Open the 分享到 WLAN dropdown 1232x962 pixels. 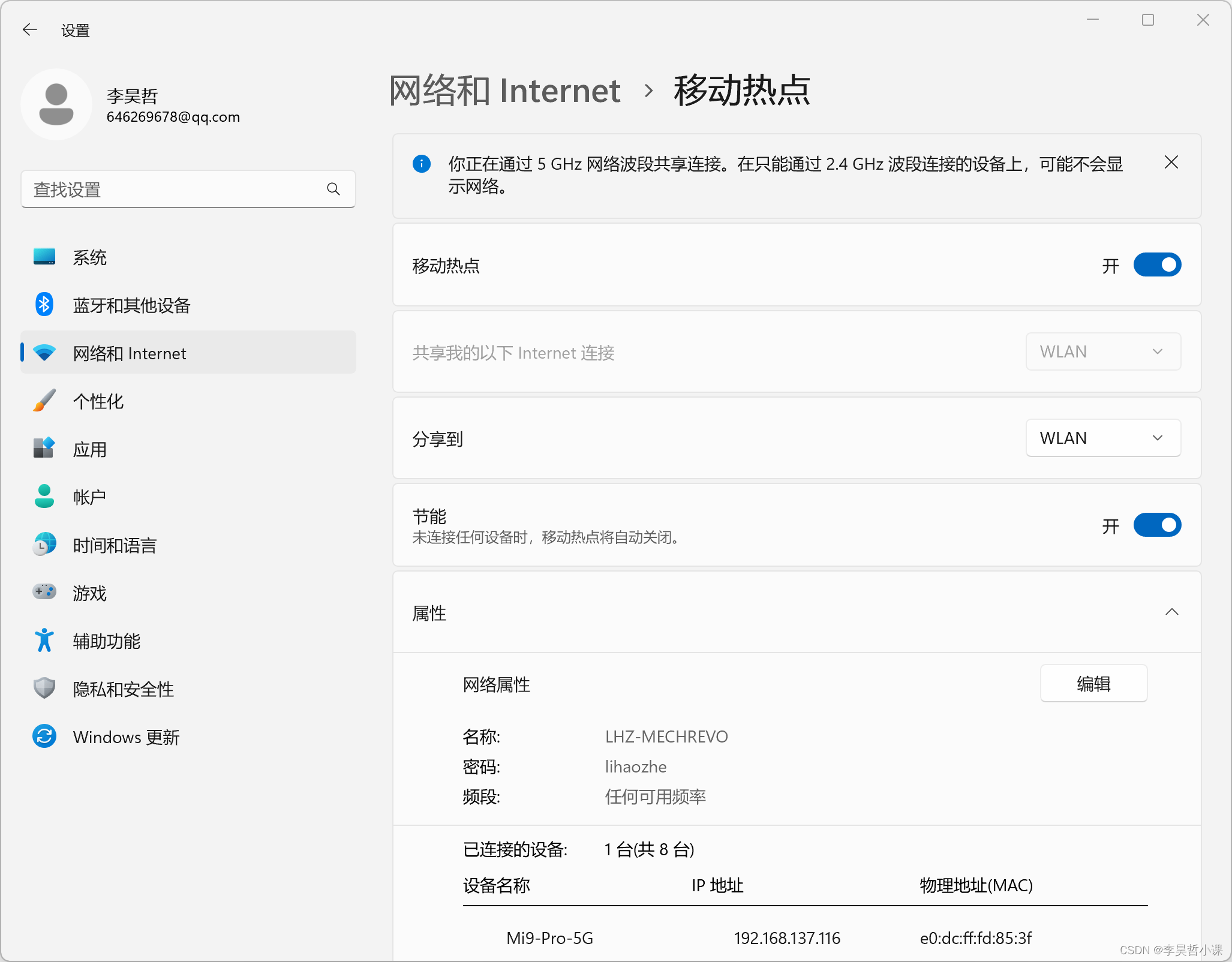1102,438
